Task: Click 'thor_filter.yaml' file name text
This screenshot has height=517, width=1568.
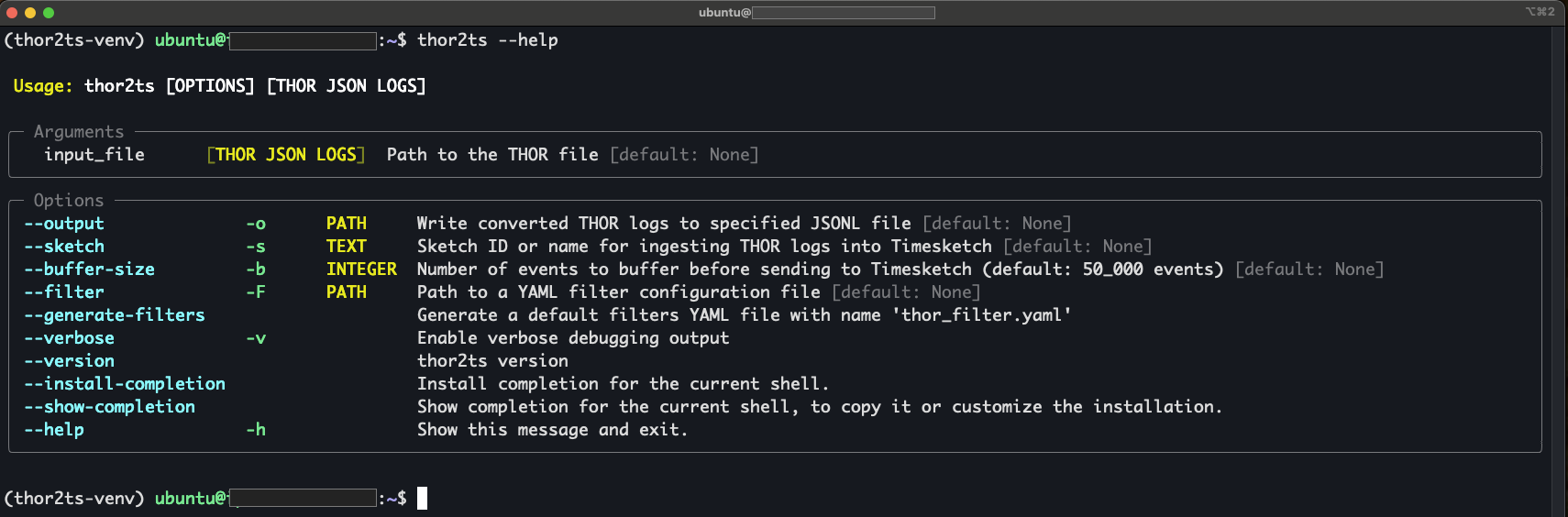Action: [981, 315]
